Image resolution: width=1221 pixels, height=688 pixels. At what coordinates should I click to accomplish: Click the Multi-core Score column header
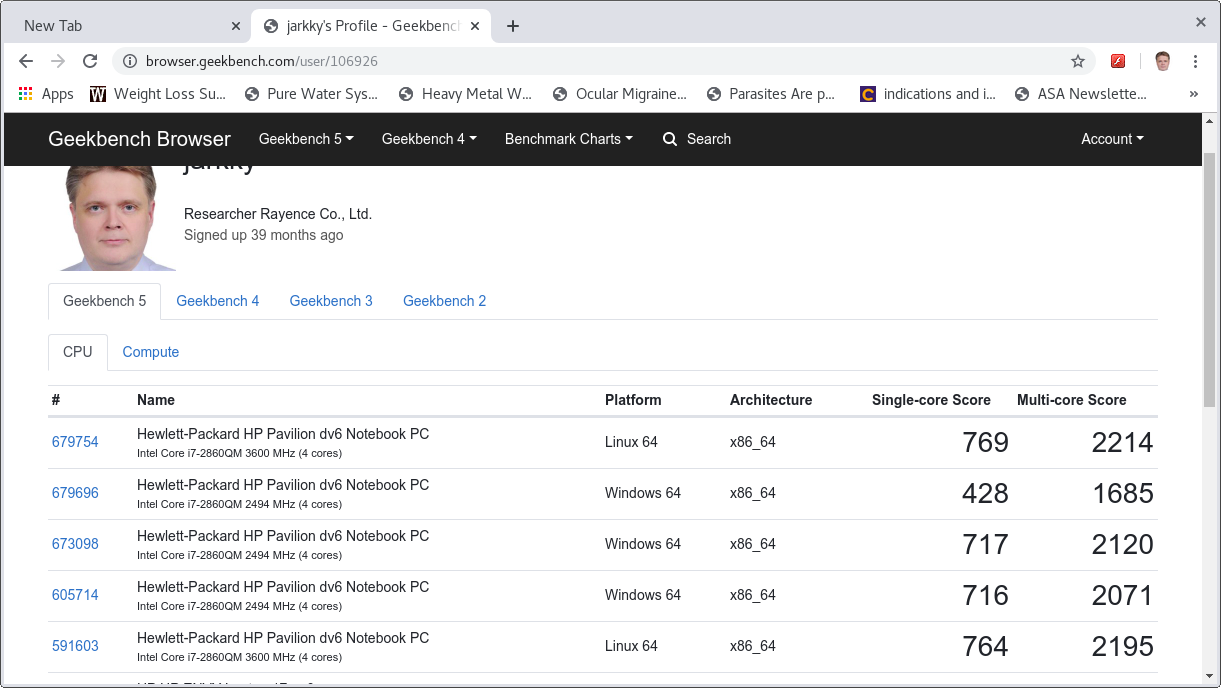(x=1071, y=400)
